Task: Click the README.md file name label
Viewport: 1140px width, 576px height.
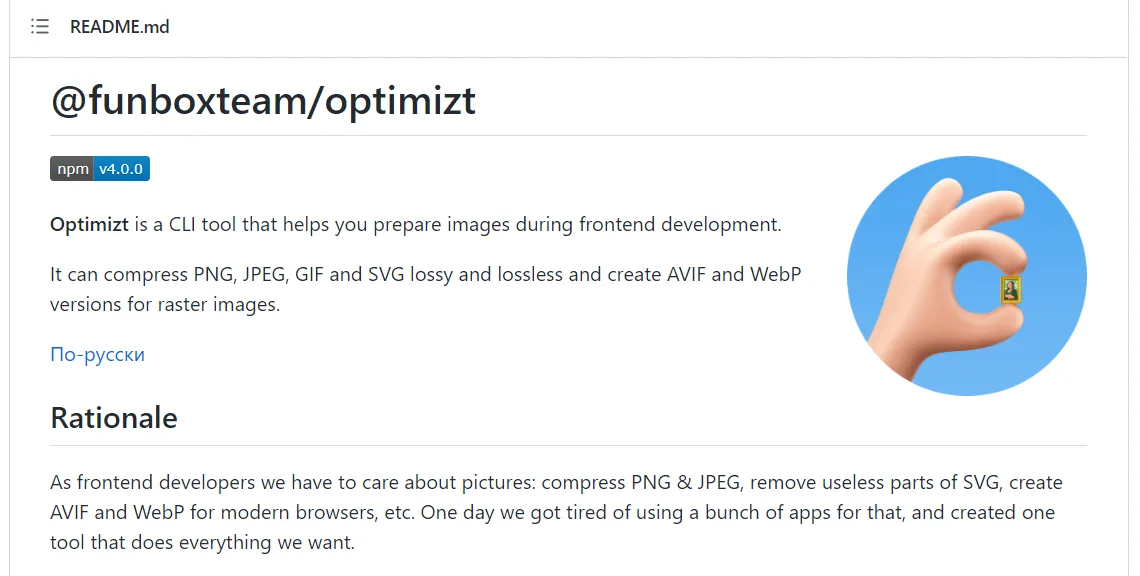Action: tap(119, 27)
